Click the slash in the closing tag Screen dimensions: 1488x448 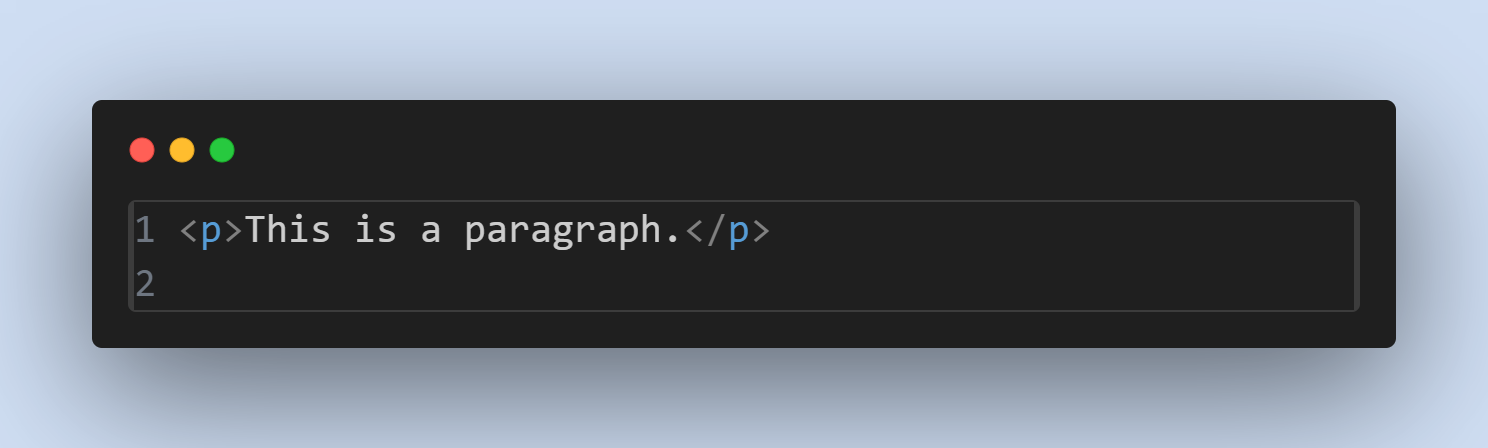pyautogui.click(x=716, y=231)
